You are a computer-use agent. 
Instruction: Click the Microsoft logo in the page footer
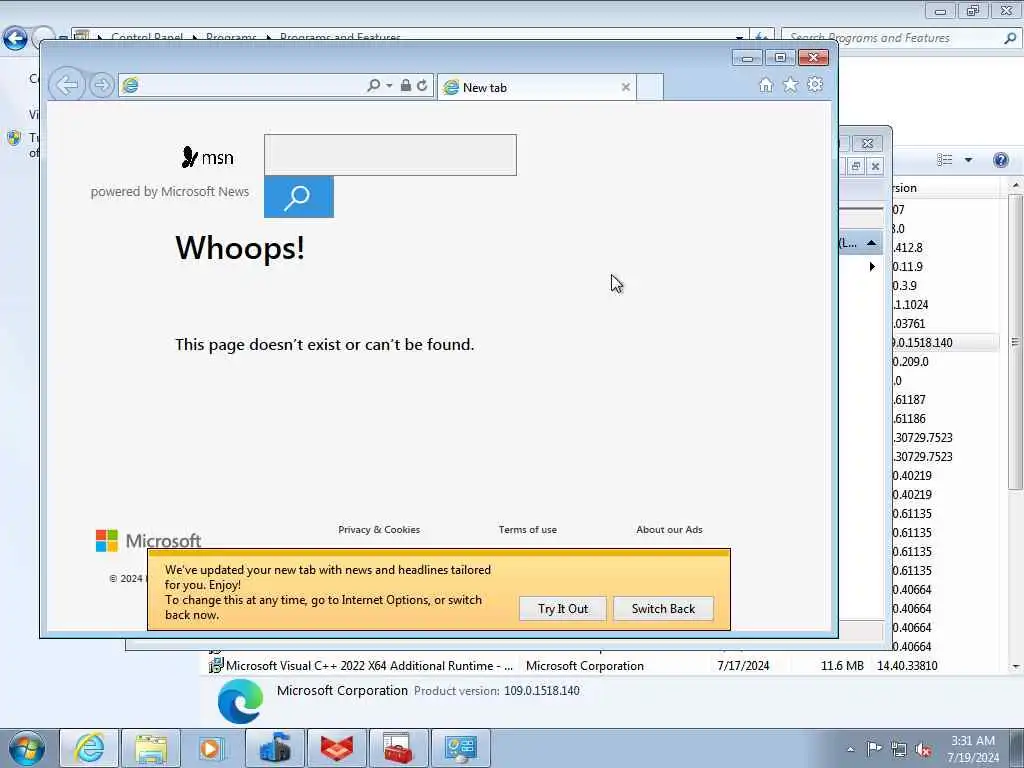[148, 541]
